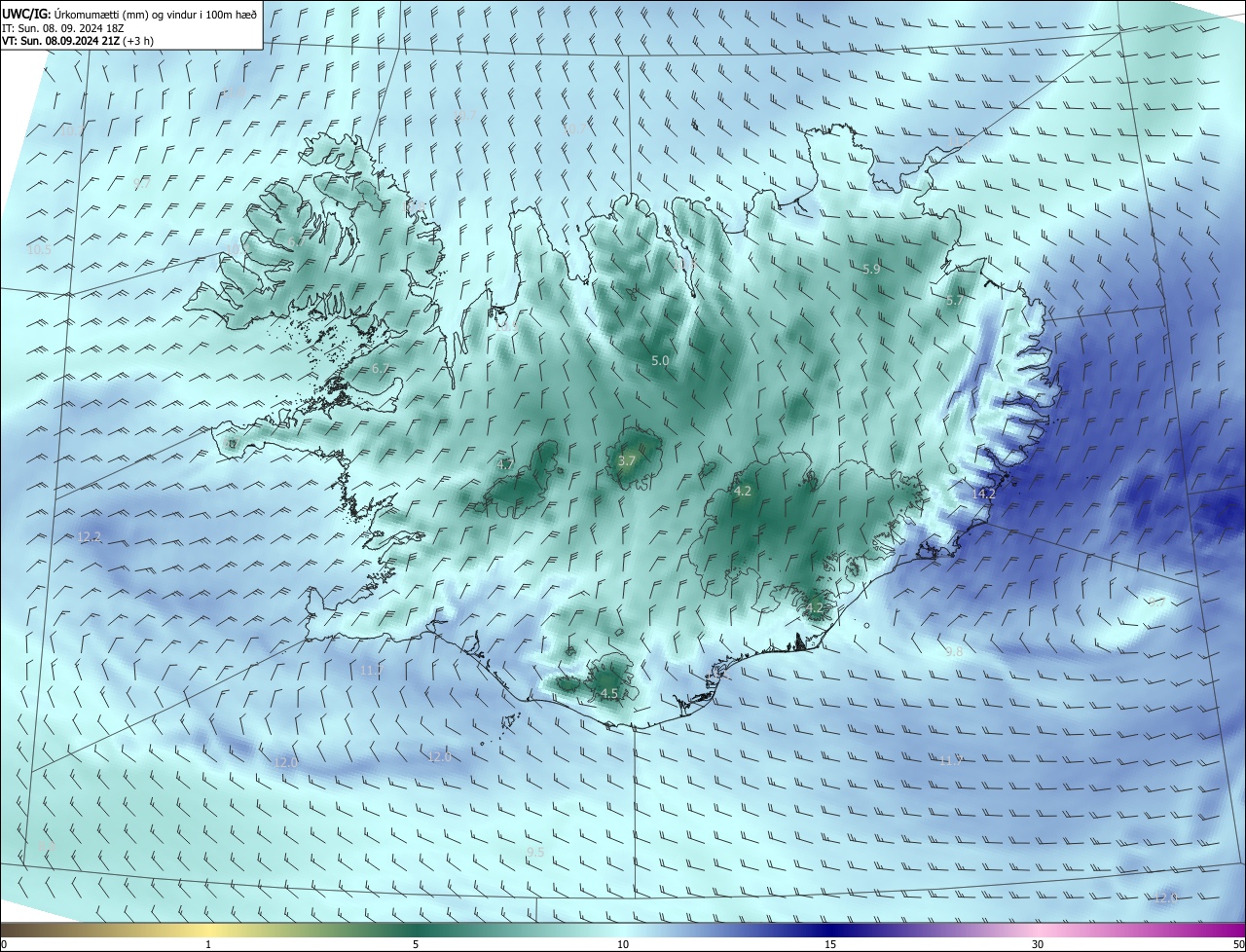
Task: Click the 4.7 value label on the map
Action: click(x=505, y=465)
